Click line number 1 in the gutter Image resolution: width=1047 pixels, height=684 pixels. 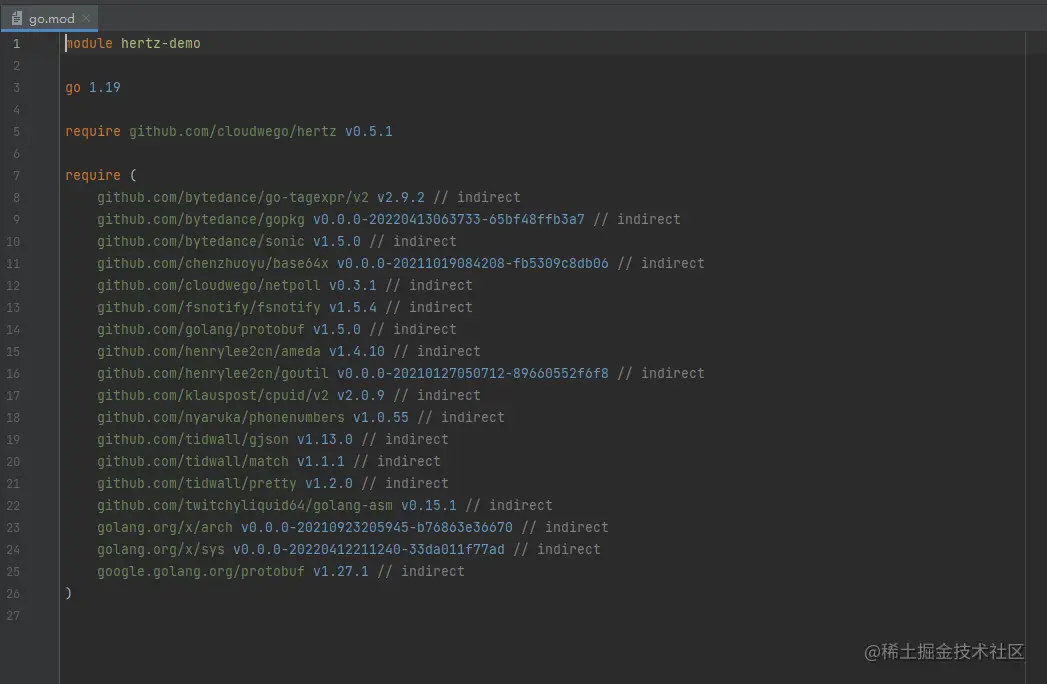17,44
